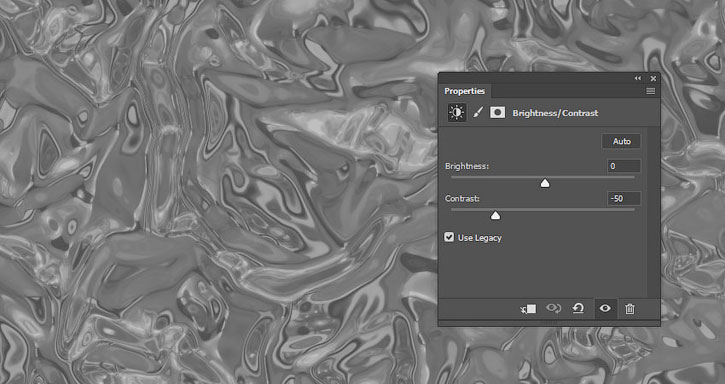Click the Brightness/Contrast title text
Viewport: 725px width, 384px height.
tap(555, 113)
